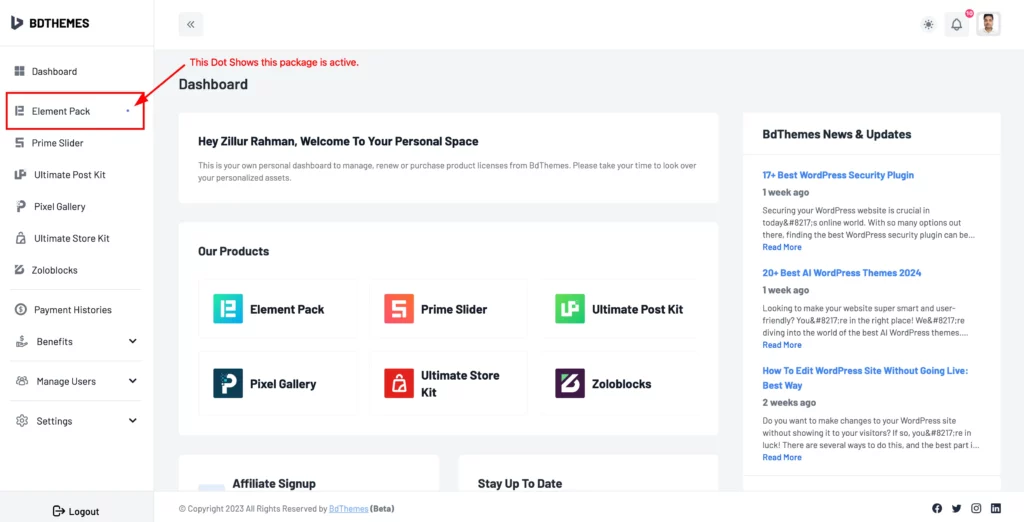Screen dimensions: 1024x522
Task: Click Ultimate Post Kit sidebar icon
Action: pyautogui.click(x=20, y=174)
